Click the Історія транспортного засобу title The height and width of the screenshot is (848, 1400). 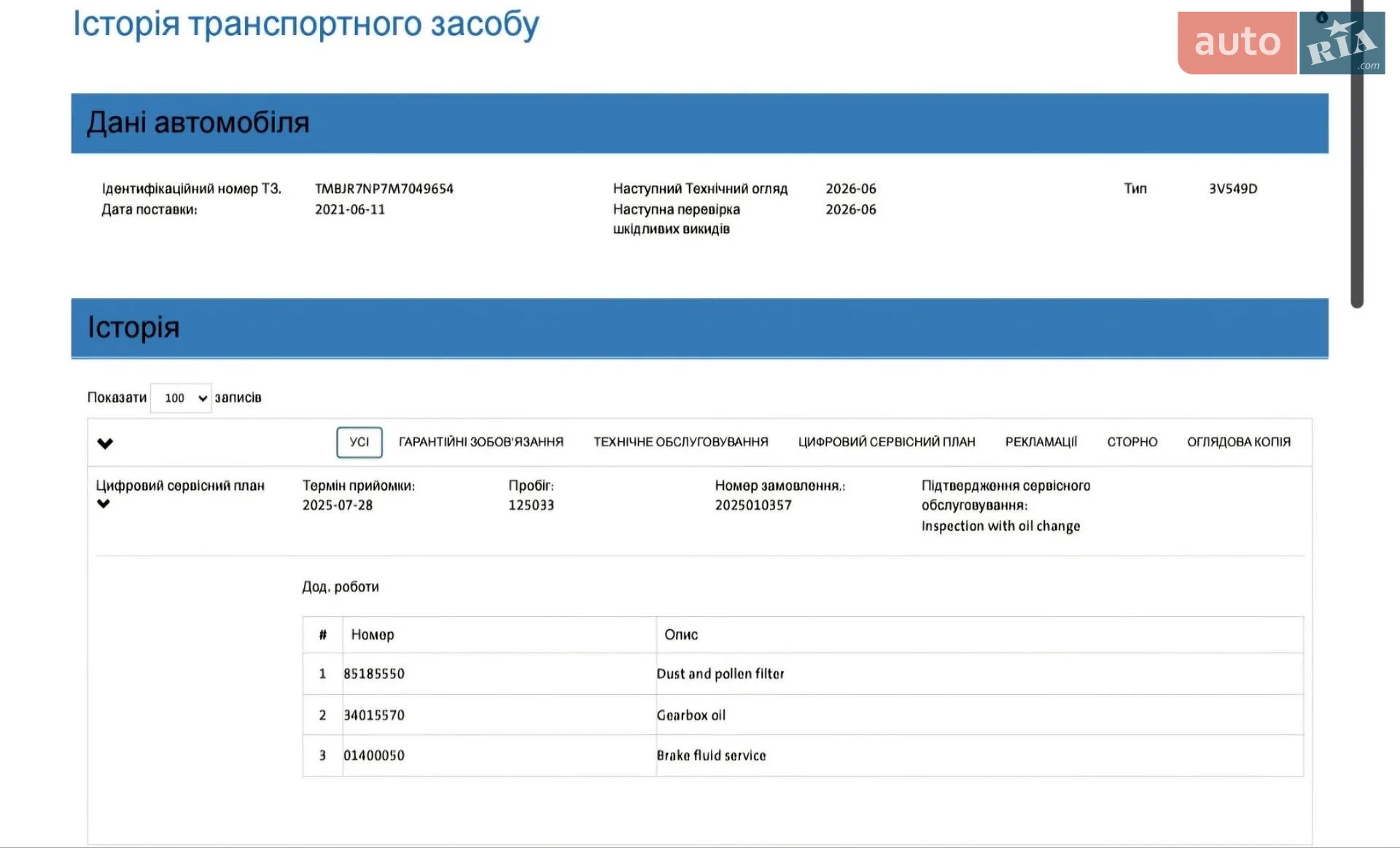[306, 24]
